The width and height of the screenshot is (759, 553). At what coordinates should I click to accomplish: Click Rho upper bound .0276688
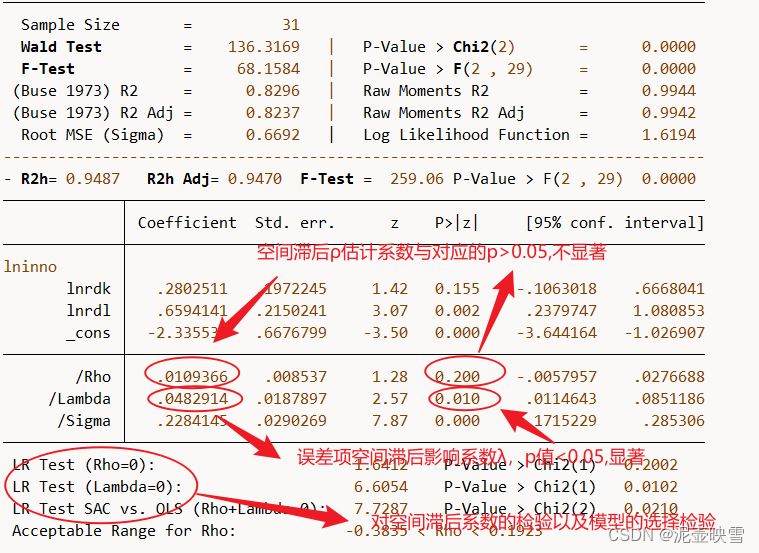pyautogui.click(x=669, y=377)
